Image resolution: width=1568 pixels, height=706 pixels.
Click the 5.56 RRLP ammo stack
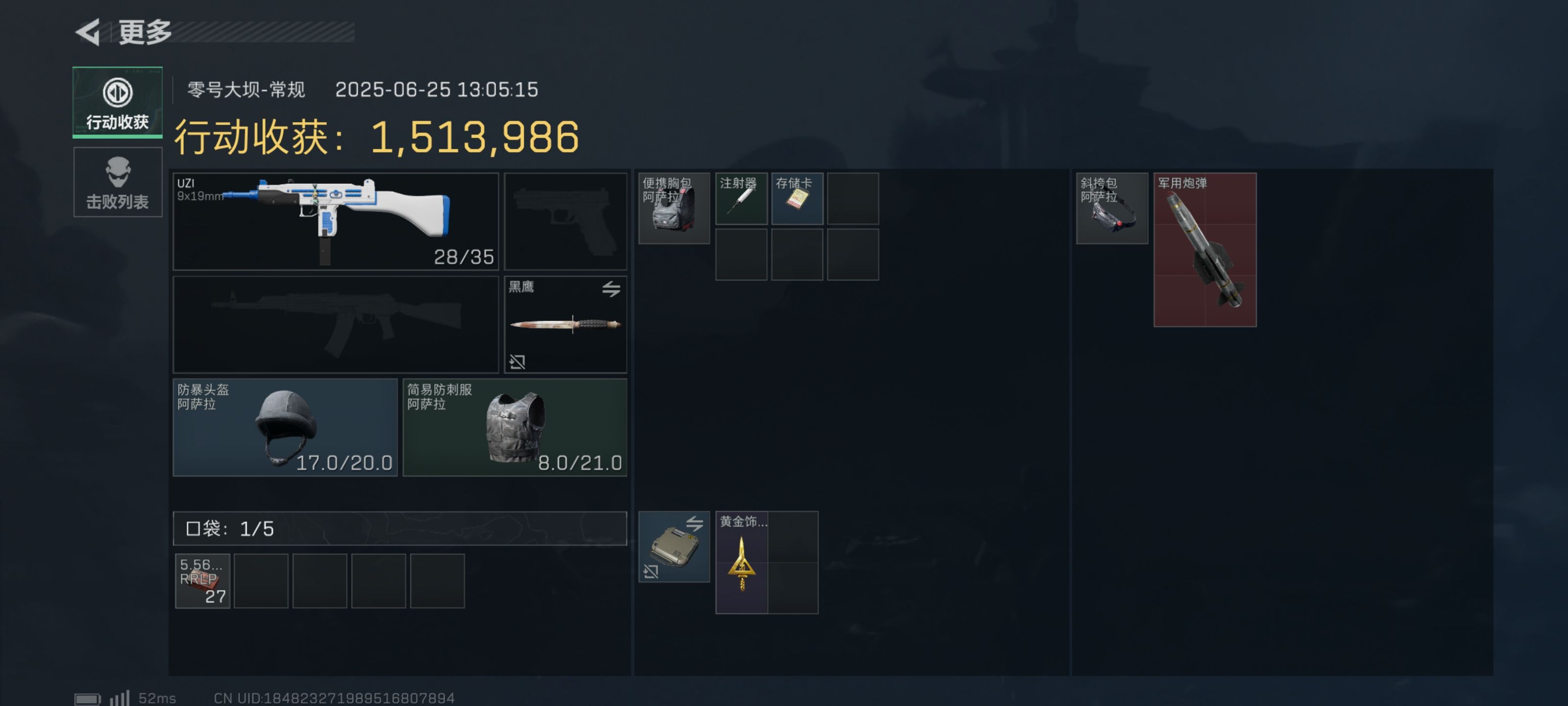(x=203, y=580)
